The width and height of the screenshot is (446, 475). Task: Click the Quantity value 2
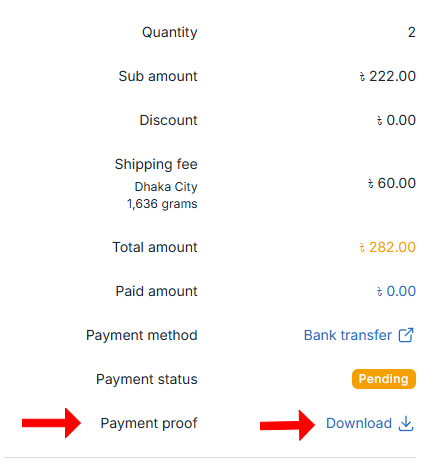pyautogui.click(x=412, y=32)
